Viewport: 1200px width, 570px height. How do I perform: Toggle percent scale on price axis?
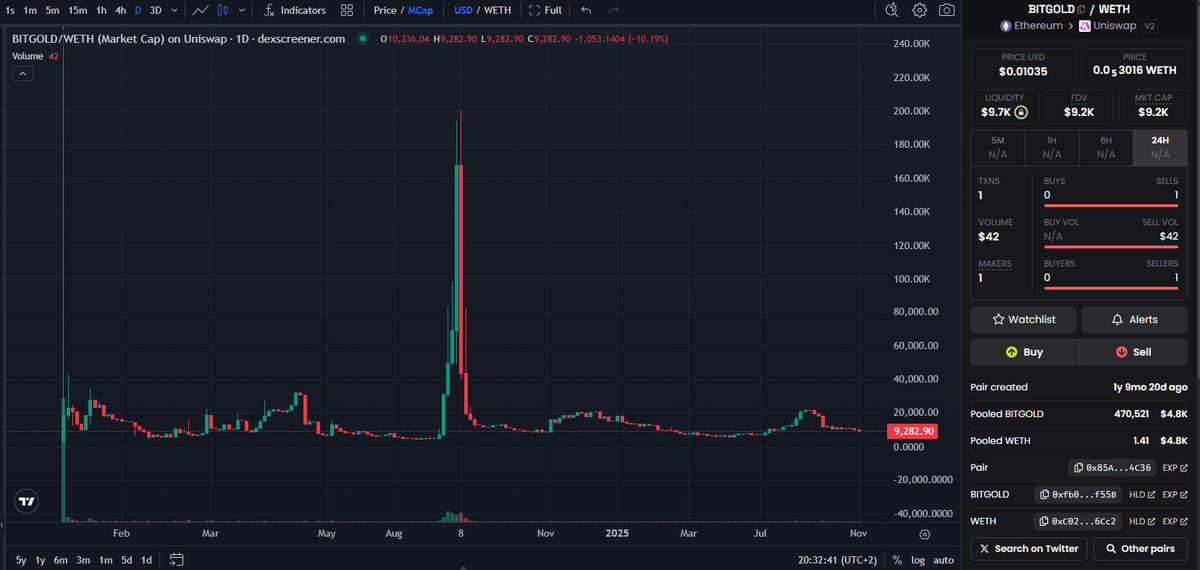pos(897,560)
